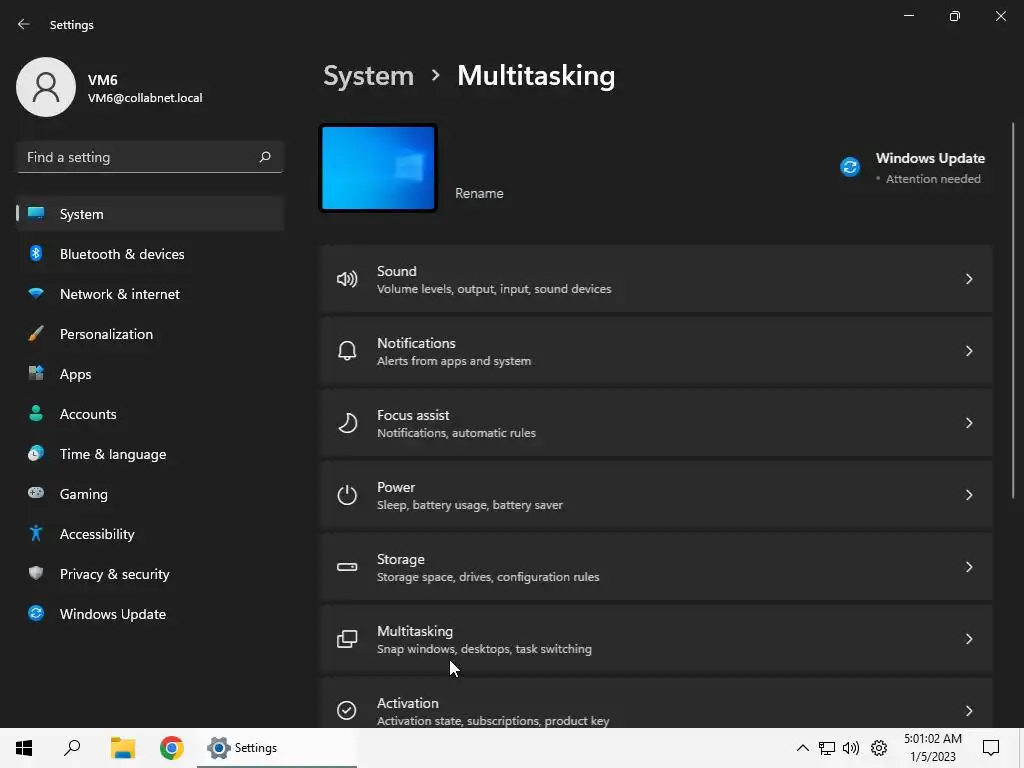The image size is (1024, 768).
Task: Click the Network wifi icon in sidebar
Action: [36, 293]
